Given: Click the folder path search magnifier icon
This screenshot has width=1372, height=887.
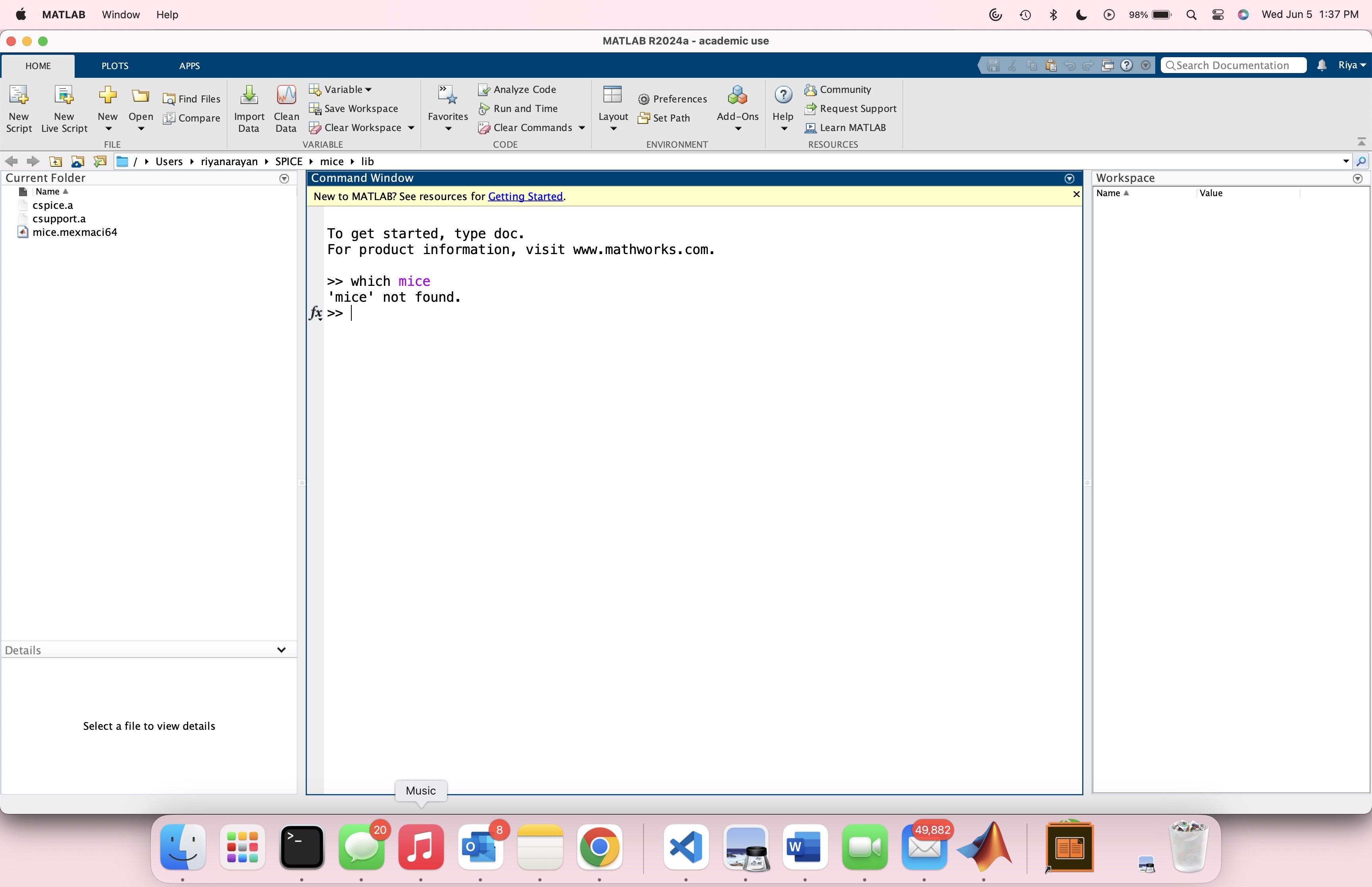Looking at the screenshot, I should pyautogui.click(x=1361, y=161).
